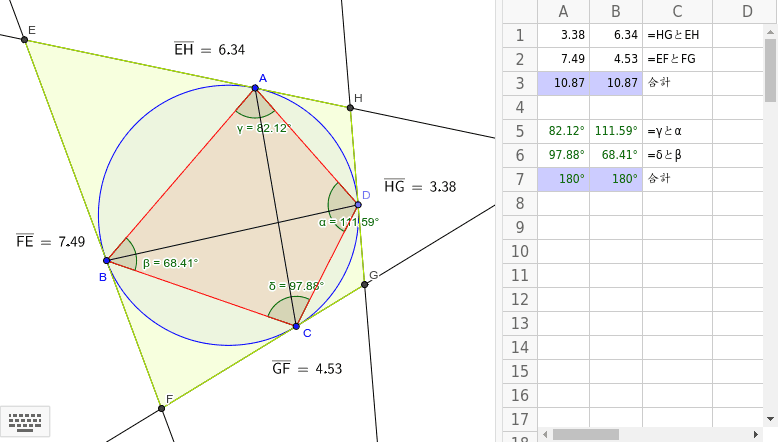The image size is (780, 444).
Task: Click the horizontal scrollbar thumb
Action: [x=586, y=435]
